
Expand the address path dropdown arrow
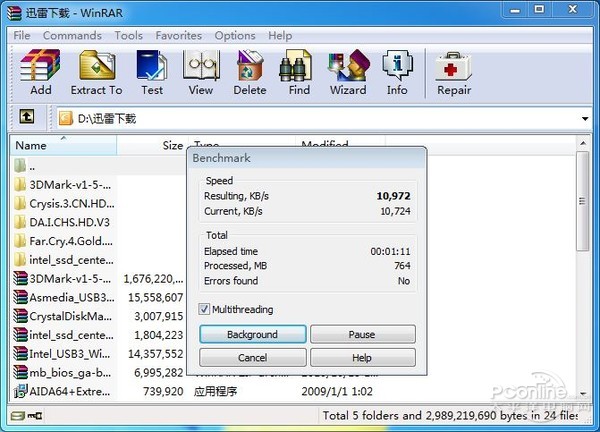(585, 119)
